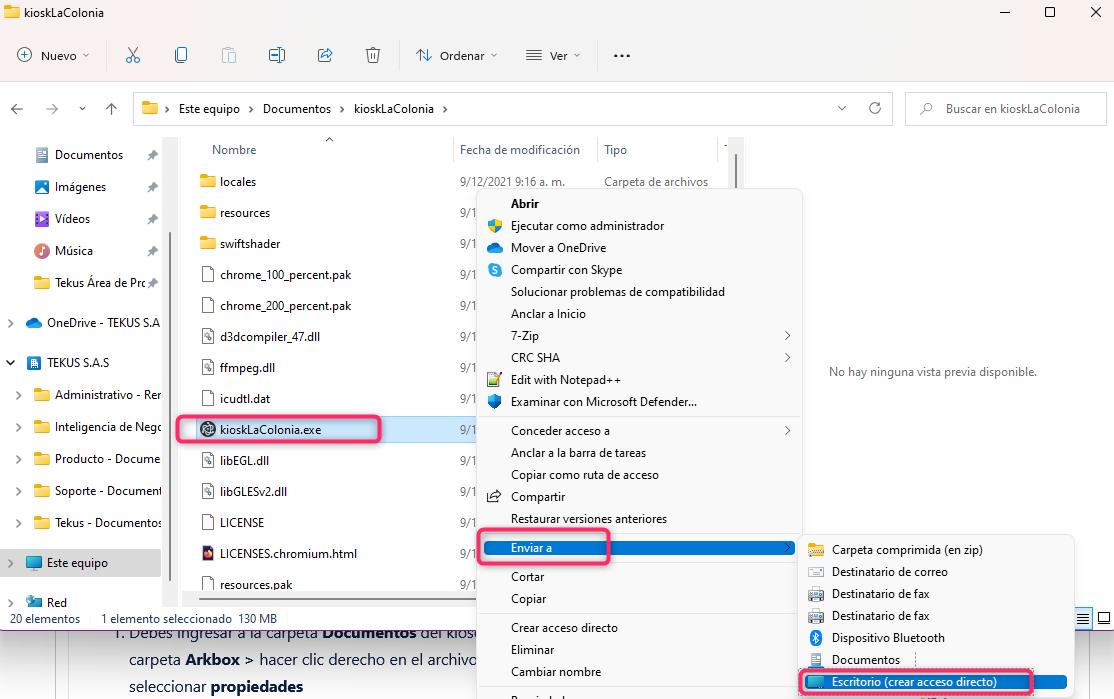Screen dimensions: 1114x699
Task: Go up one folder with up arrow
Action: pyautogui.click(x=112, y=109)
